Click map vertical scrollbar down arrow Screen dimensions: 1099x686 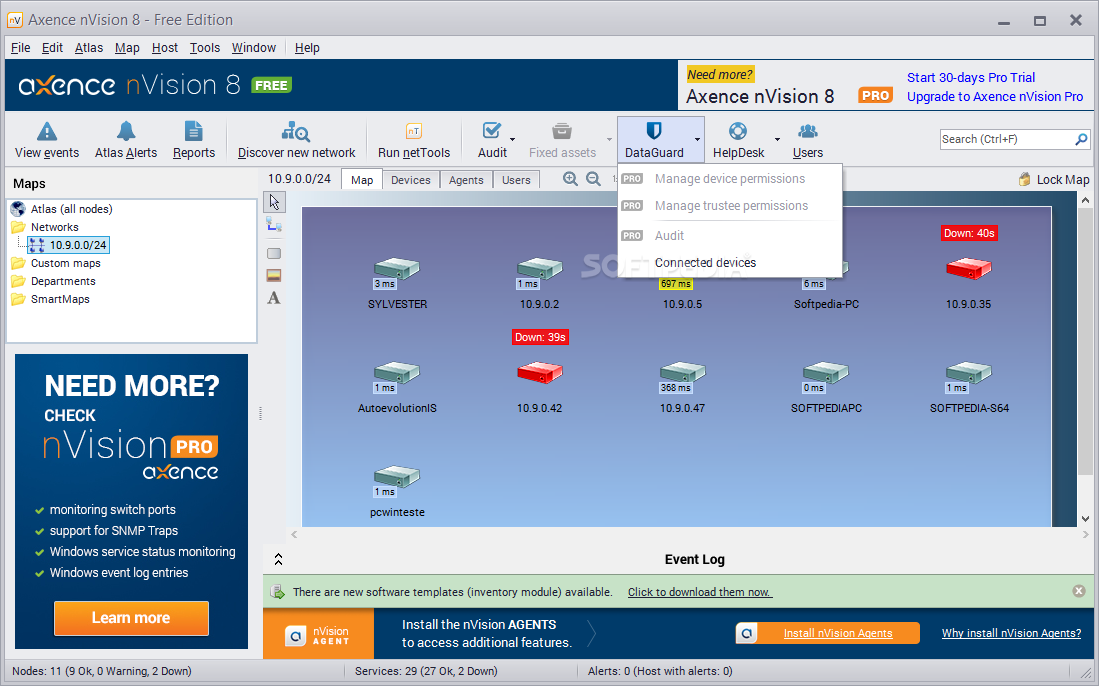1085,519
